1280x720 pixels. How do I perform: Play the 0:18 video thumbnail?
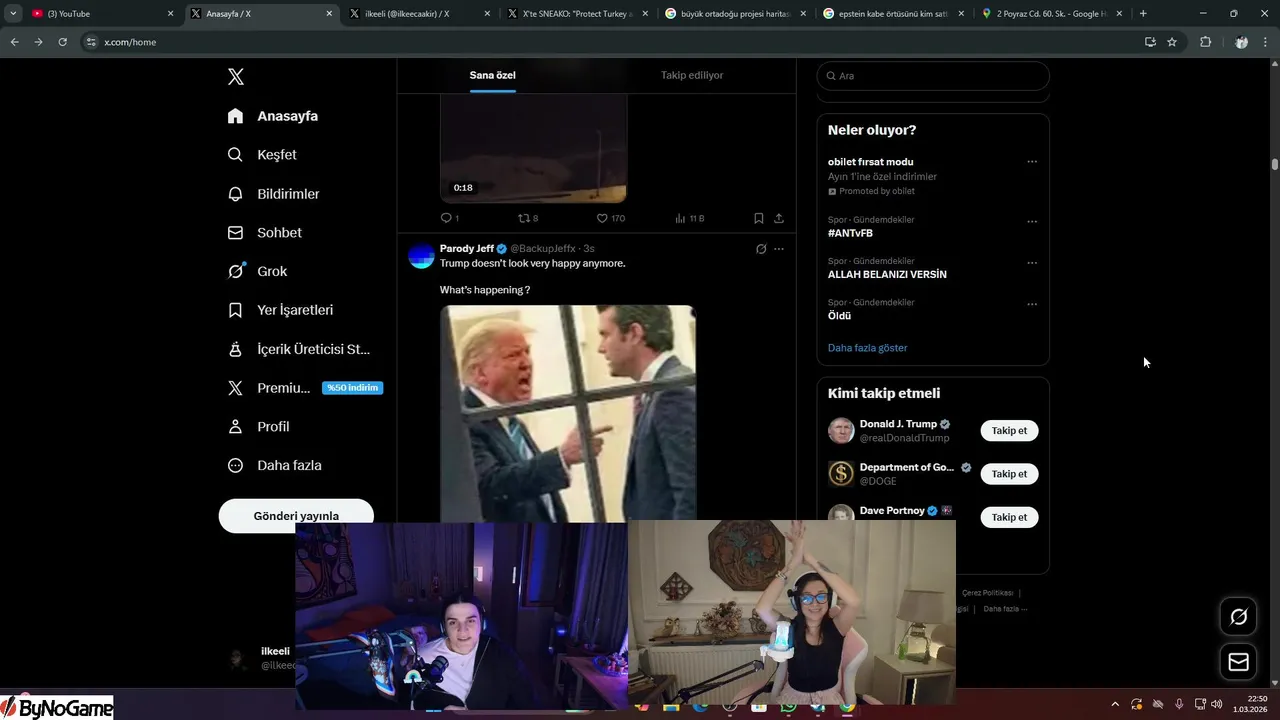pyautogui.click(x=533, y=148)
